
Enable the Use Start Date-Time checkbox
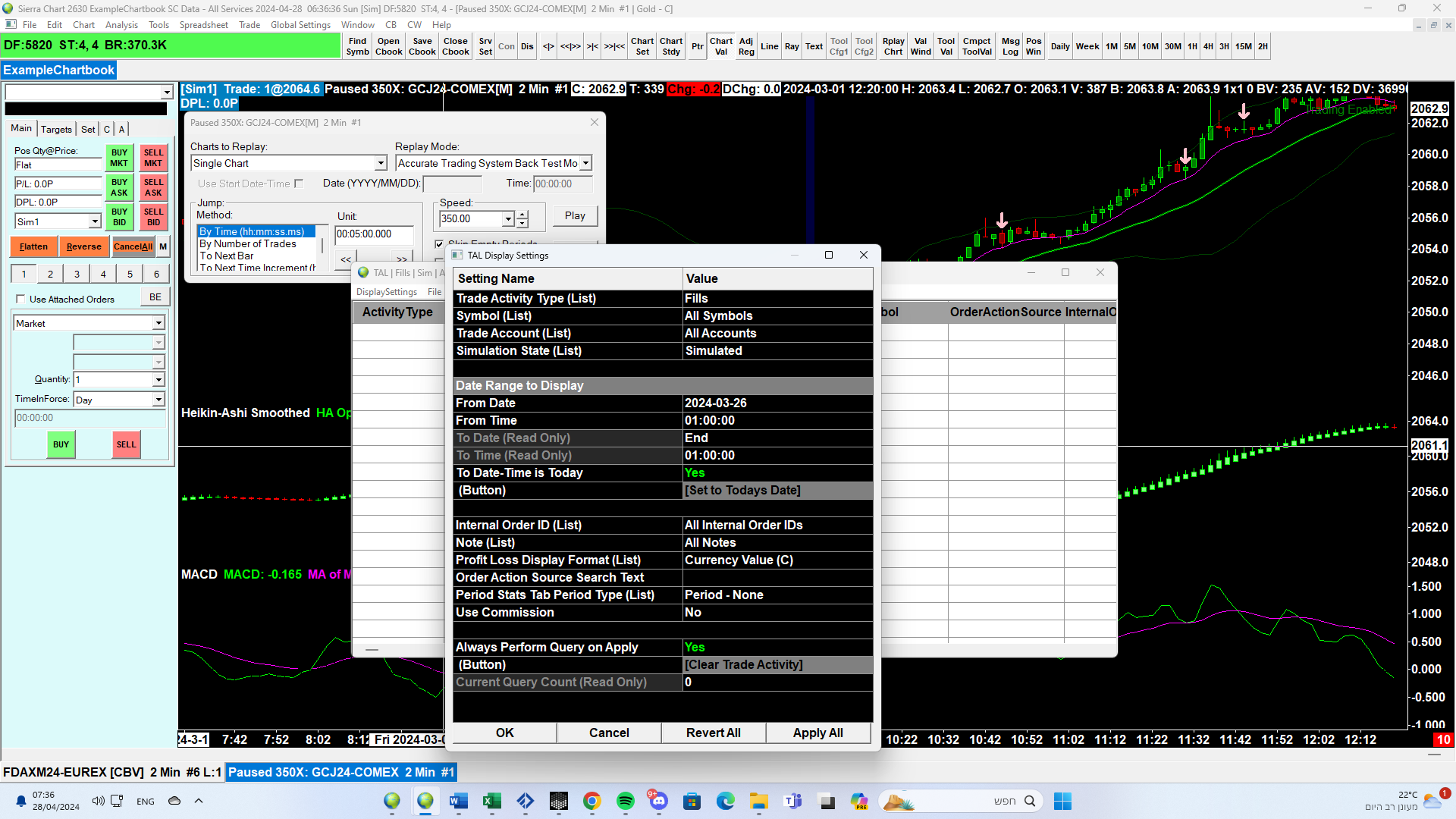[x=299, y=184]
